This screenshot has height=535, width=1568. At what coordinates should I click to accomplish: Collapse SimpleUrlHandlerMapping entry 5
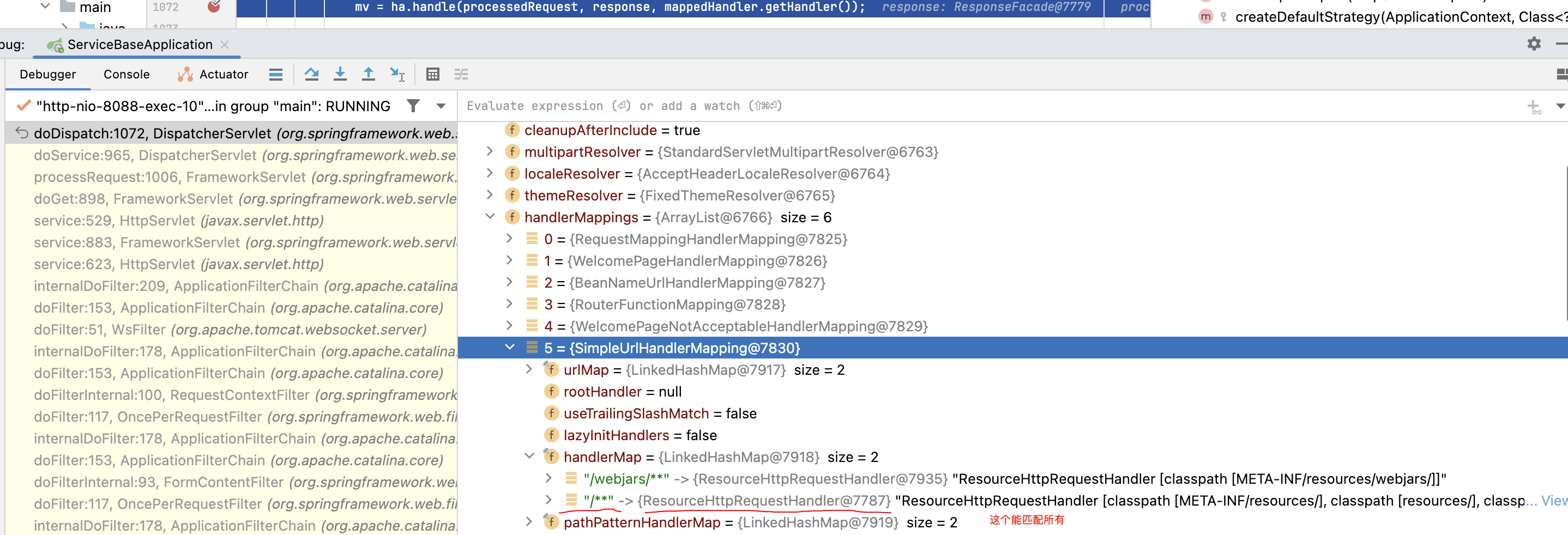[509, 347]
